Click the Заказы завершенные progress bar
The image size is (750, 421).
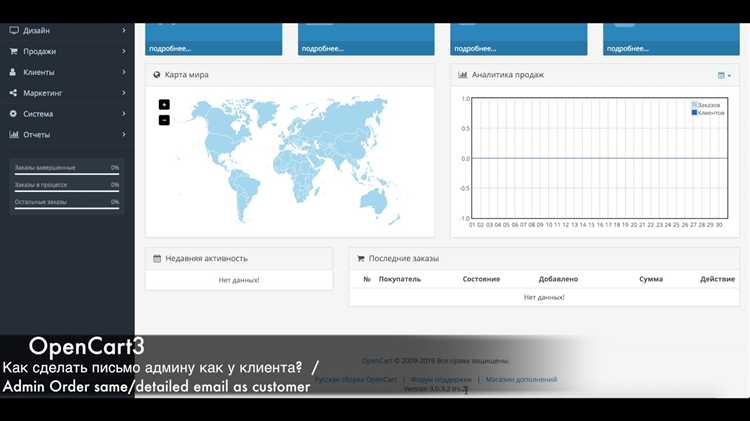(66, 174)
